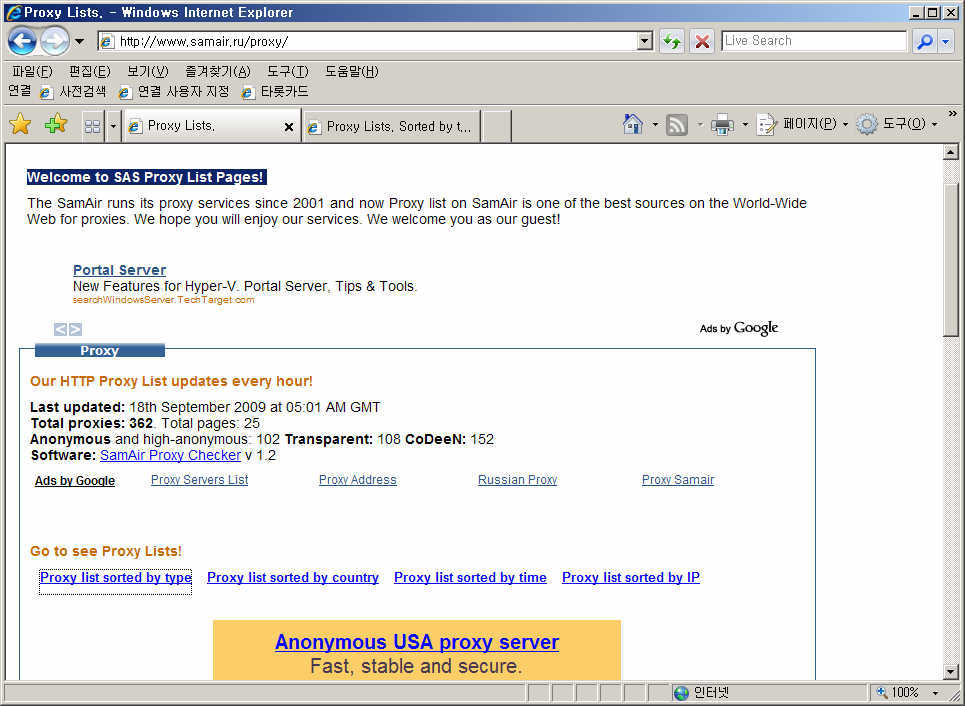Click the address bar URL field

click(369, 41)
